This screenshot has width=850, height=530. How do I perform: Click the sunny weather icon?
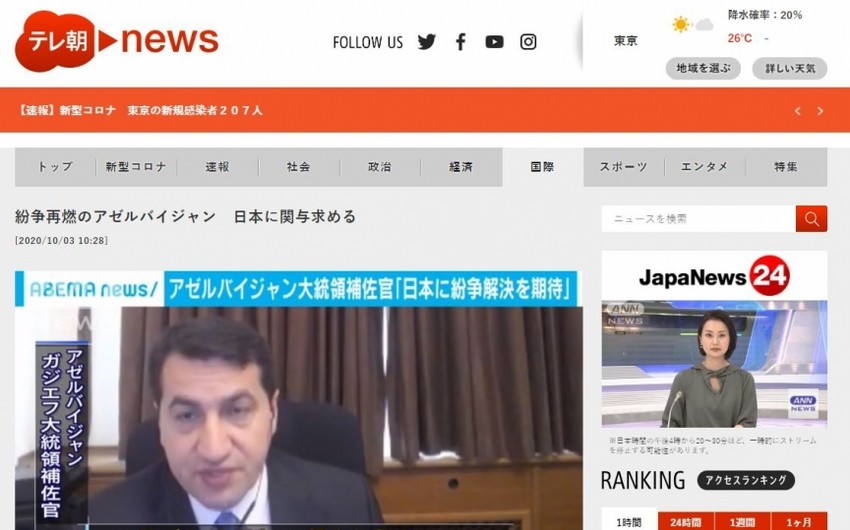point(682,24)
